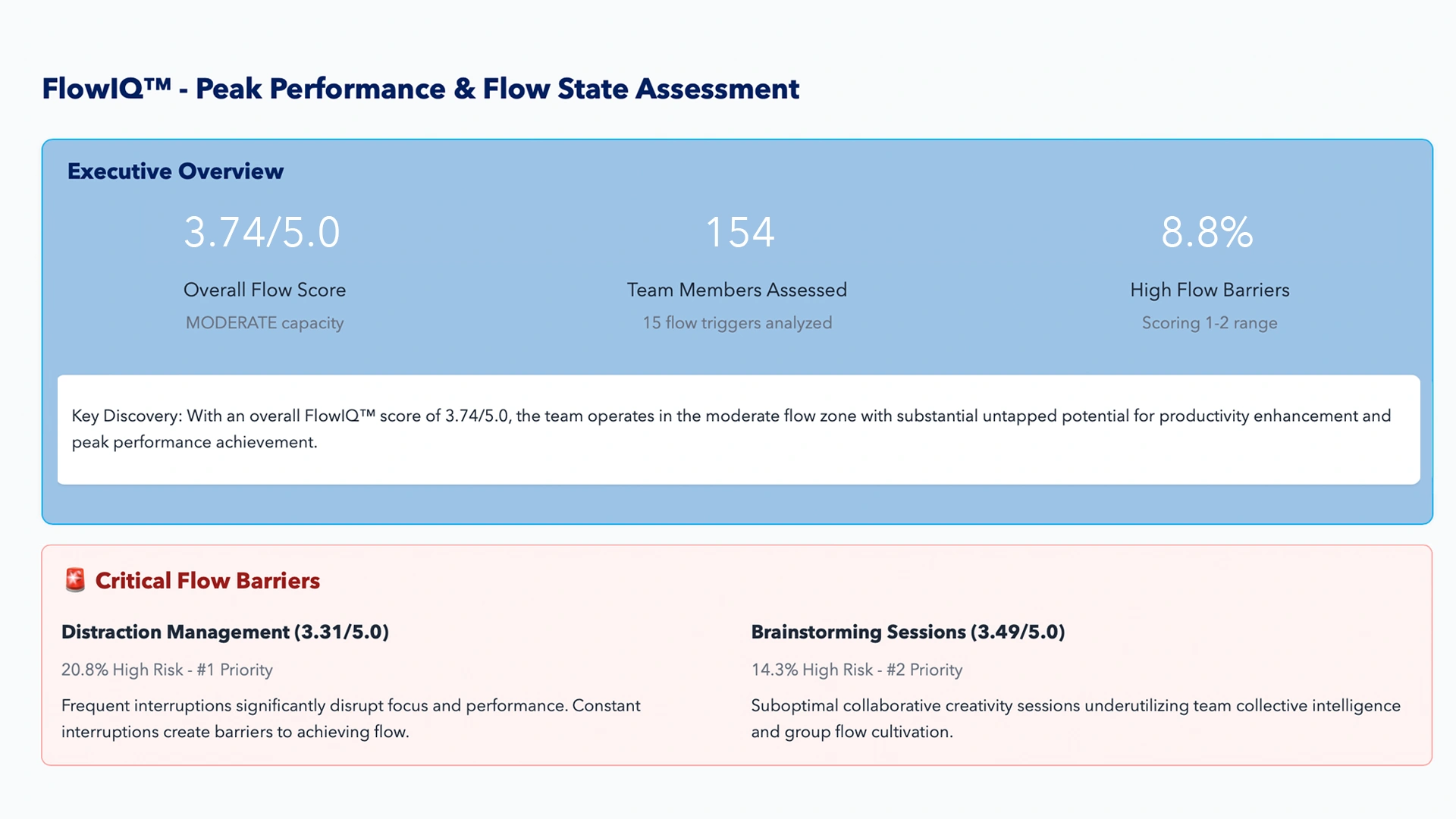Viewport: 1456px width, 819px height.
Task: Select the Executive Overview heading
Action: click(x=175, y=171)
